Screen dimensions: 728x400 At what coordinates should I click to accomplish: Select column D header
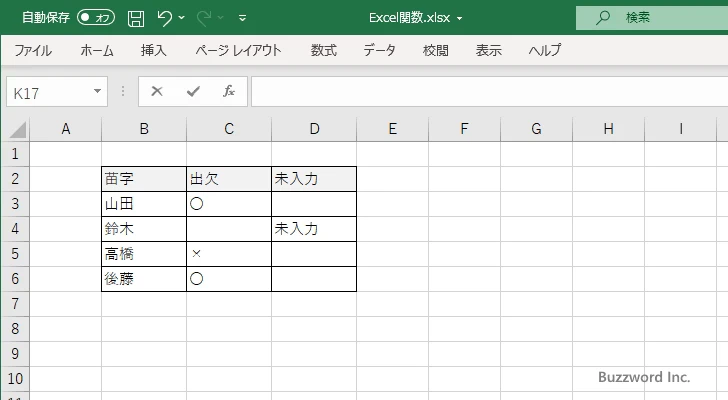click(x=314, y=129)
